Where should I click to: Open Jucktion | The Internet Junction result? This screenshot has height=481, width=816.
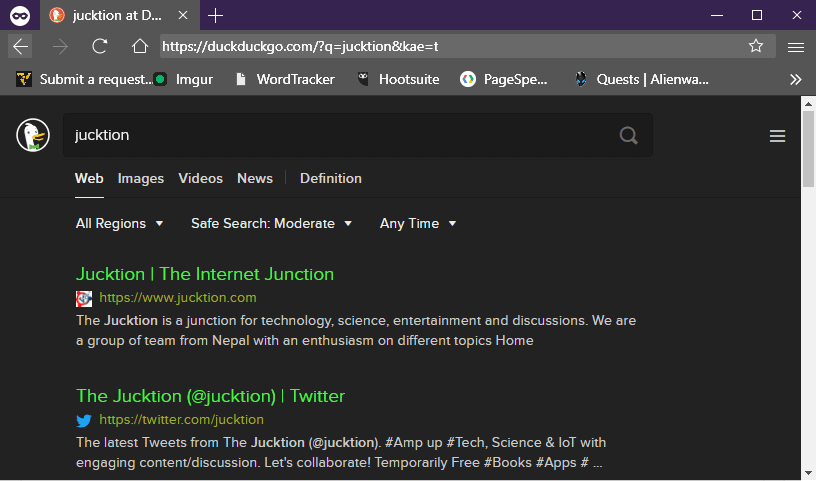(205, 274)
